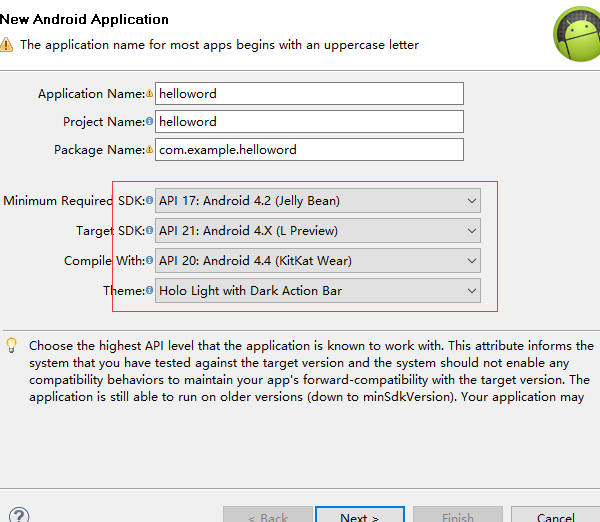Click the Project Name text field

click(x=309, y=121)
